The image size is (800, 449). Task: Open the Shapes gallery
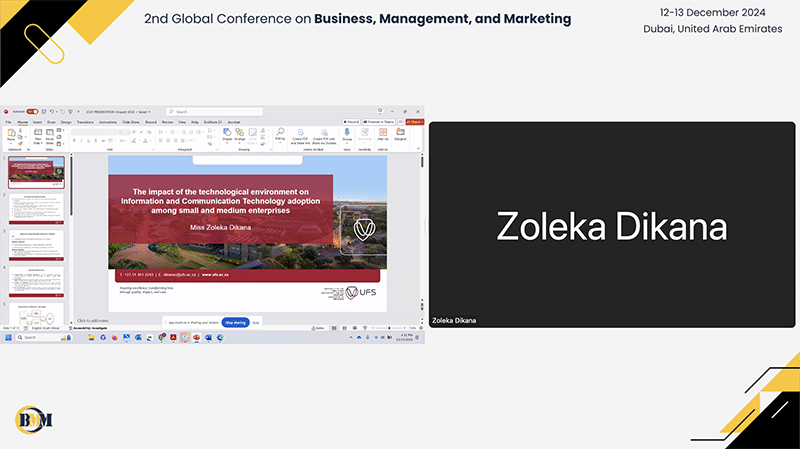[227, 134]
